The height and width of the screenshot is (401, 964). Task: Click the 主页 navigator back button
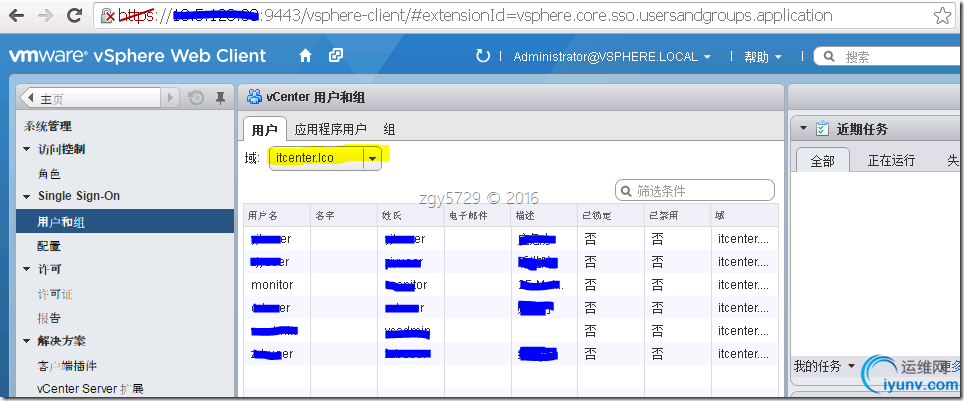90,98
